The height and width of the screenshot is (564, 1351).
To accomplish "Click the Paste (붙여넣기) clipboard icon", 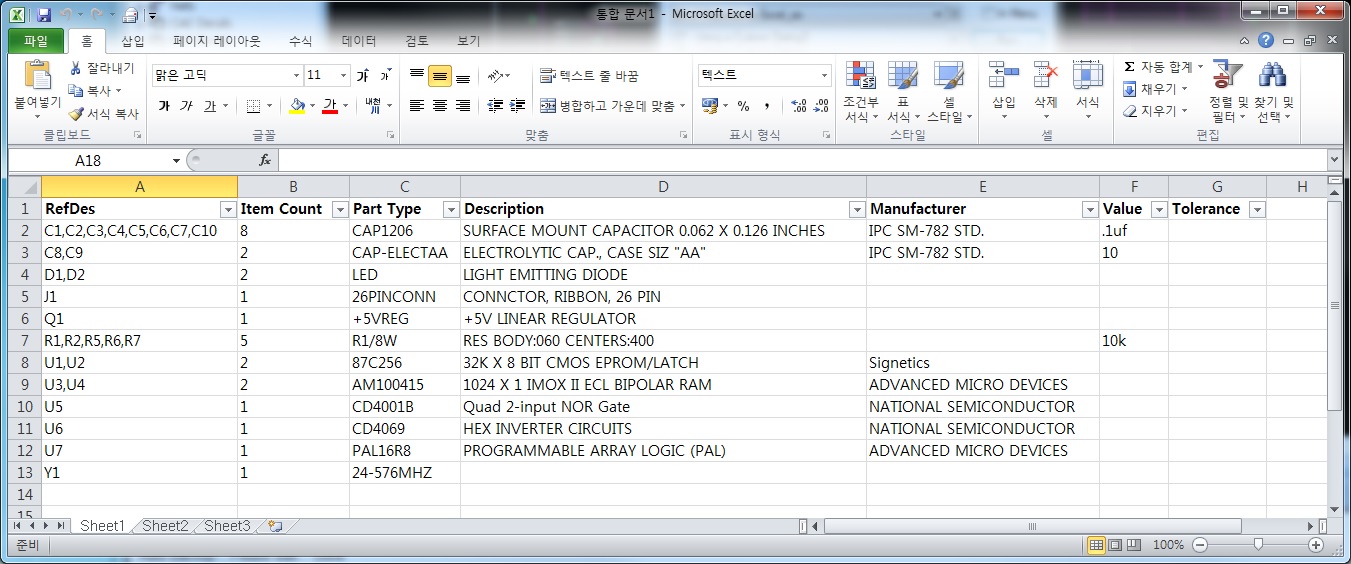I will (37, 76).
